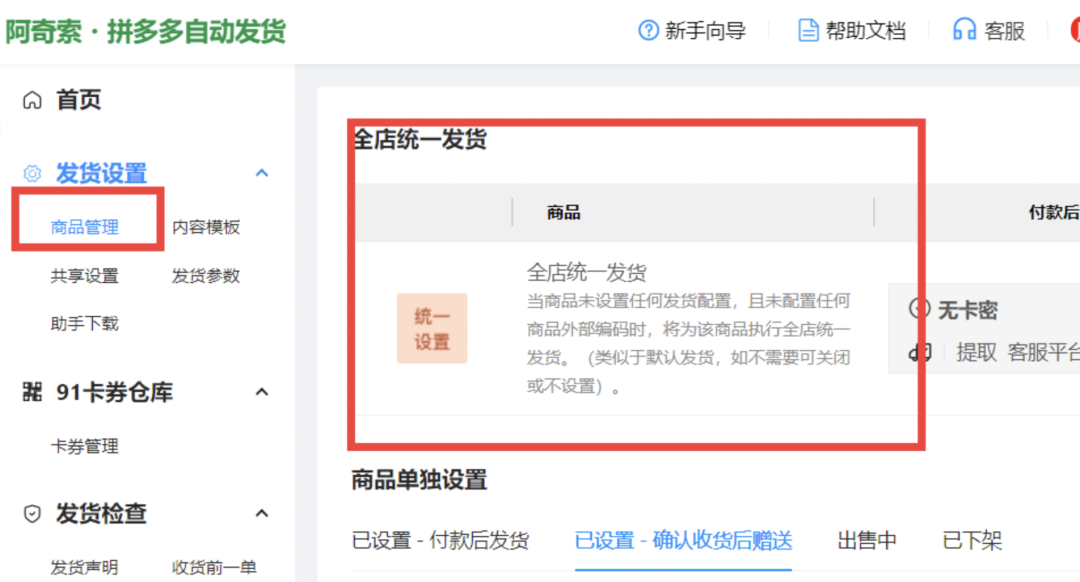Click the 发货设置 gear icon
The height and width of the screenshot is (582, 1080).
(32, 173)
